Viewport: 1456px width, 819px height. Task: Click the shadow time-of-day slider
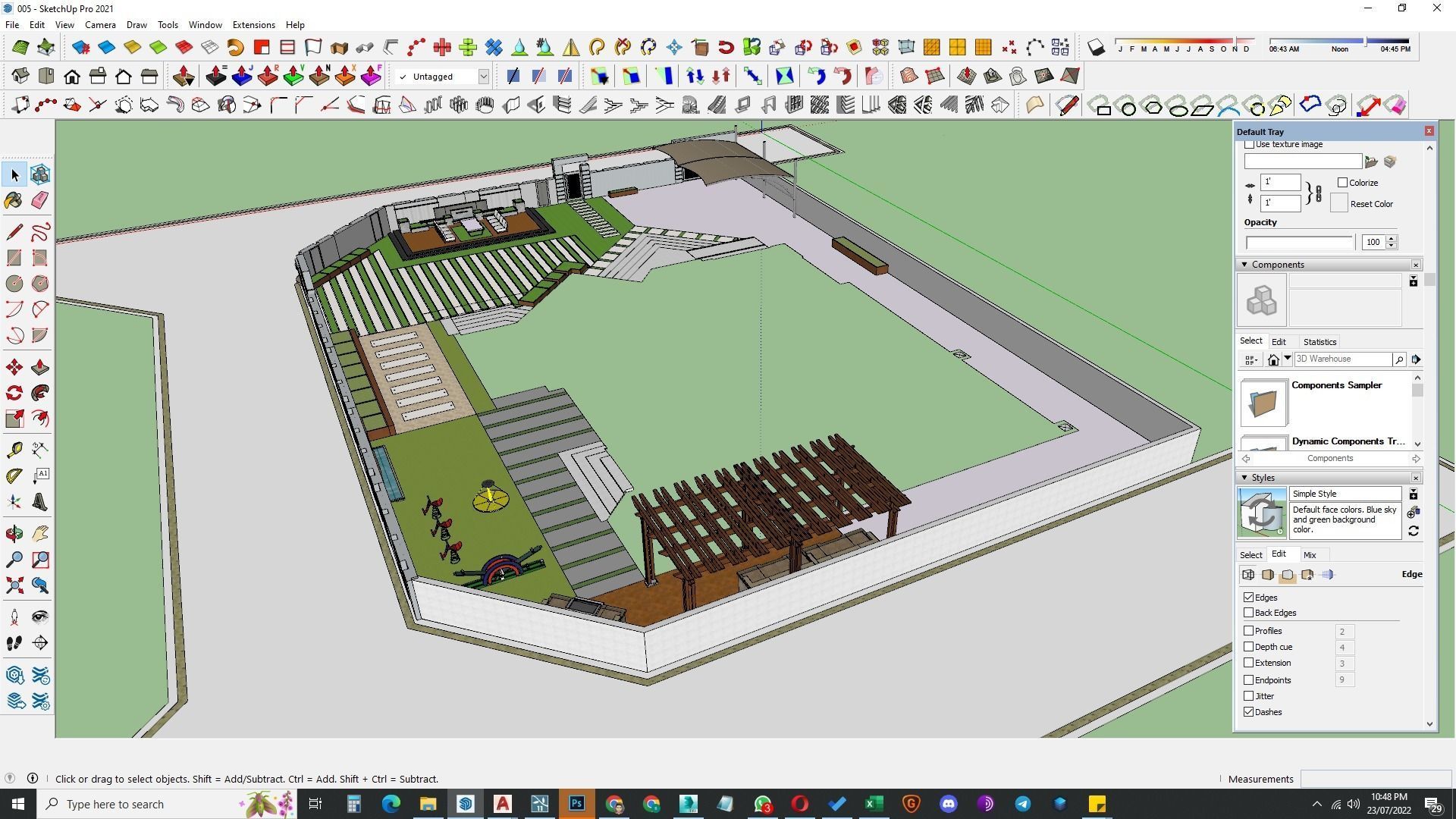[x=1340, y=41]
